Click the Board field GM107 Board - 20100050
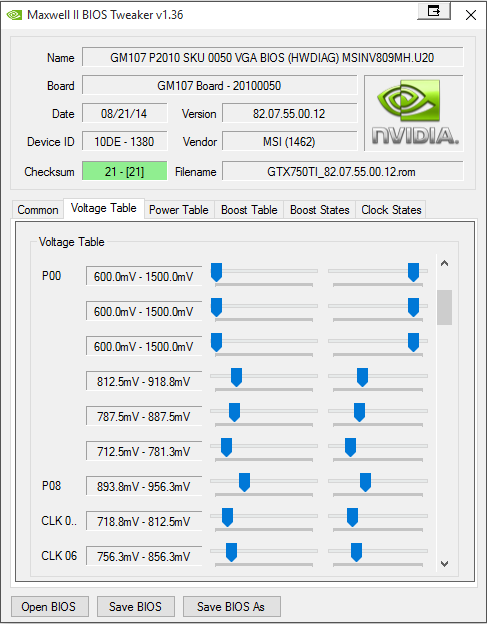This screenshot has width=487, height=624. (220, 85)
